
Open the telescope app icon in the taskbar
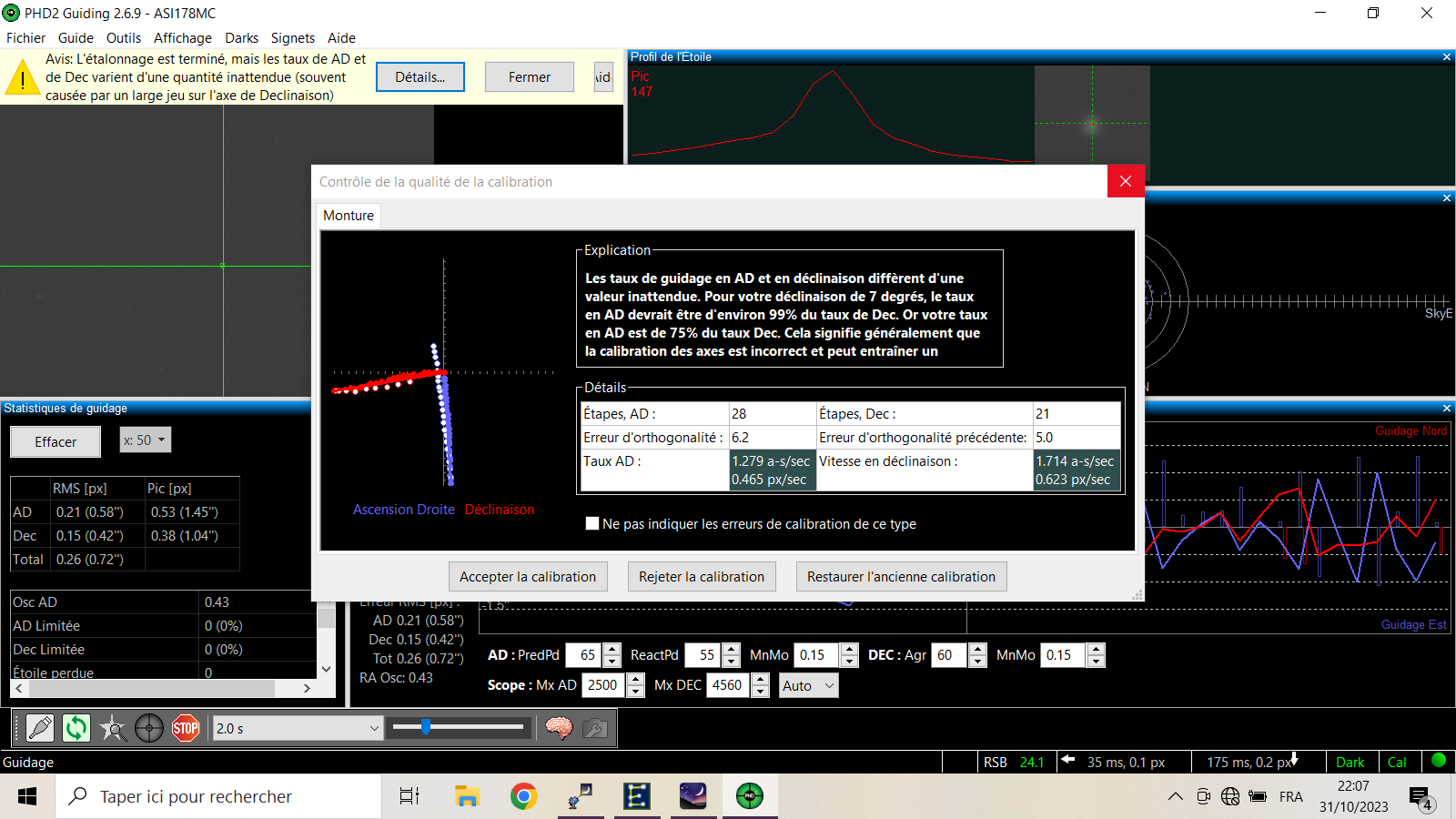point(580,796)
